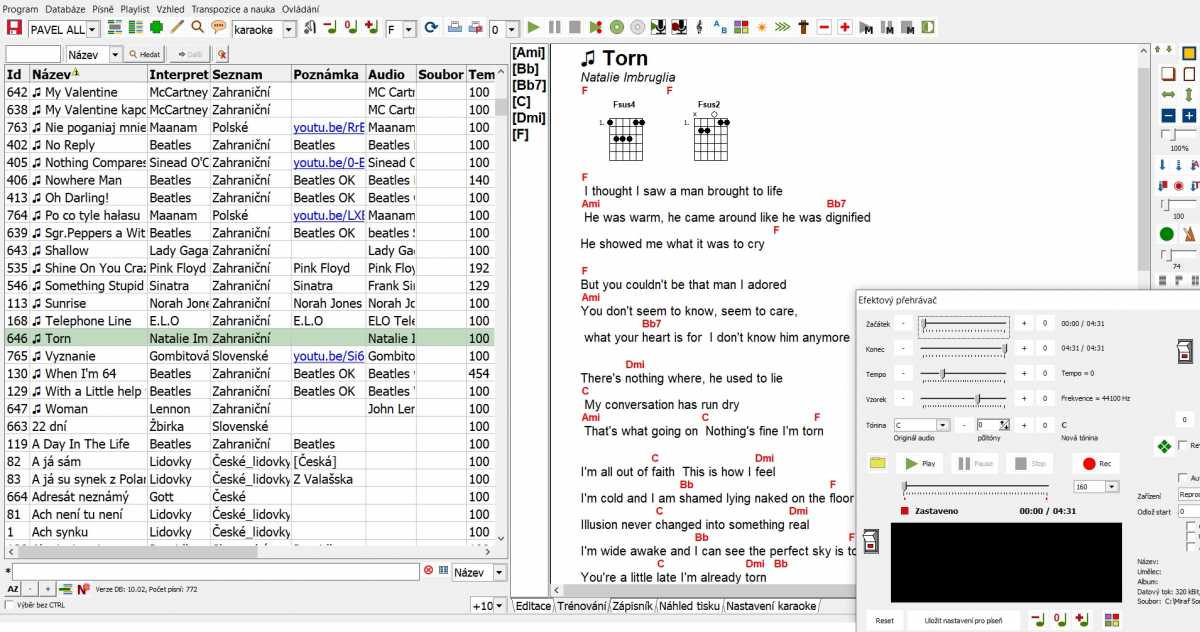1200x632 pixels.
Task: Click the treble clef icon
Action: point(700,28)
